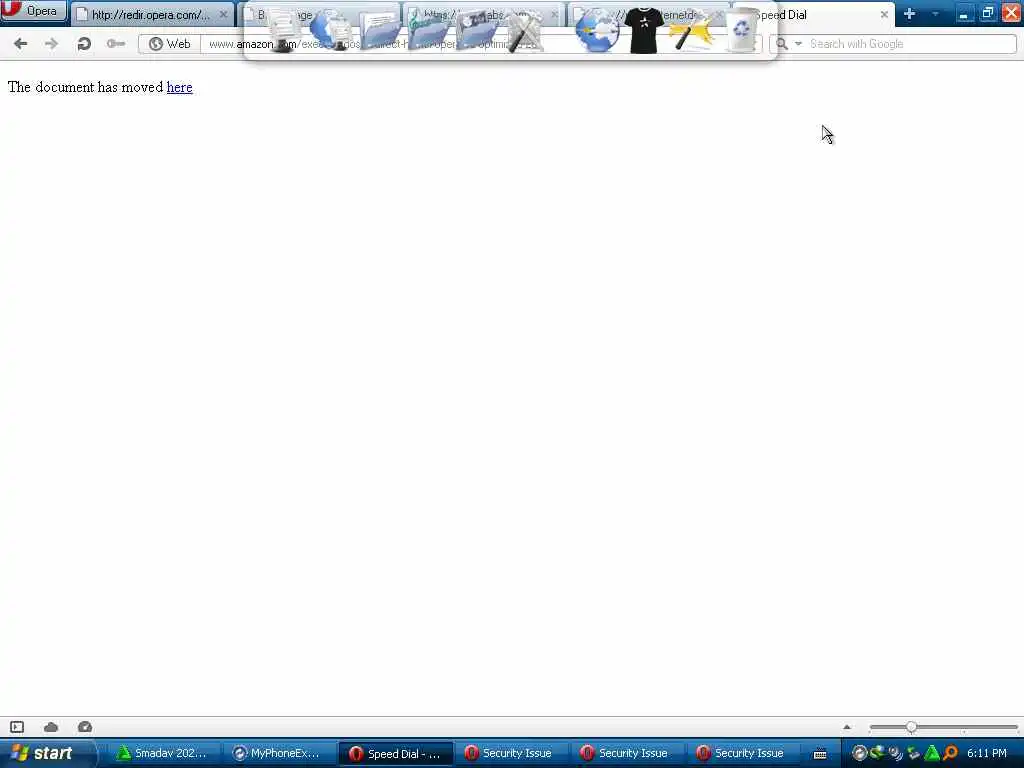Viewport: 1024px width, 768px height.
Task: Reload the page with the Reload icon
Action: coord(84,44)
